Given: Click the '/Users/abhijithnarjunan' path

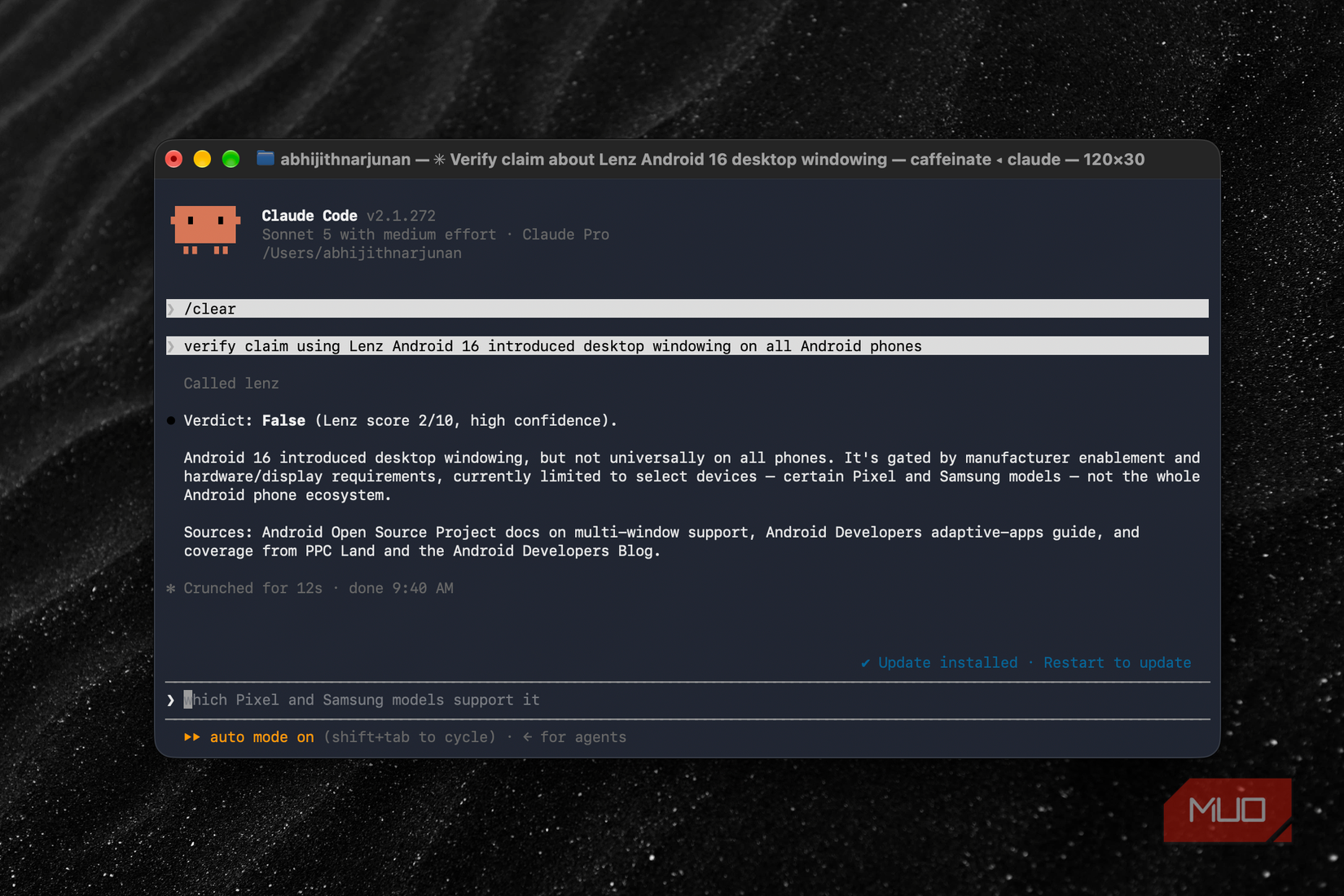Looking at the screenshot, I should click(362, 253).
